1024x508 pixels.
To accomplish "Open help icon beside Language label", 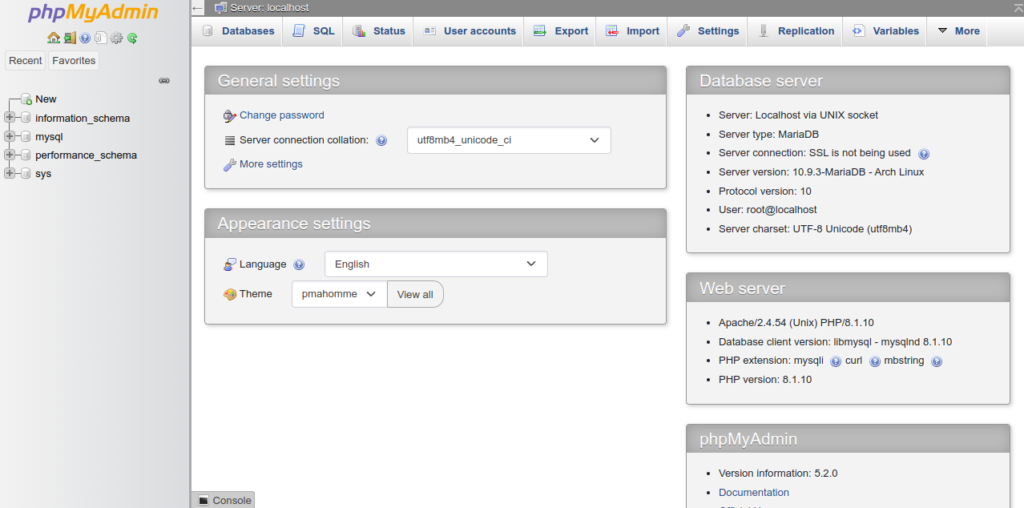I will (298, 264).
